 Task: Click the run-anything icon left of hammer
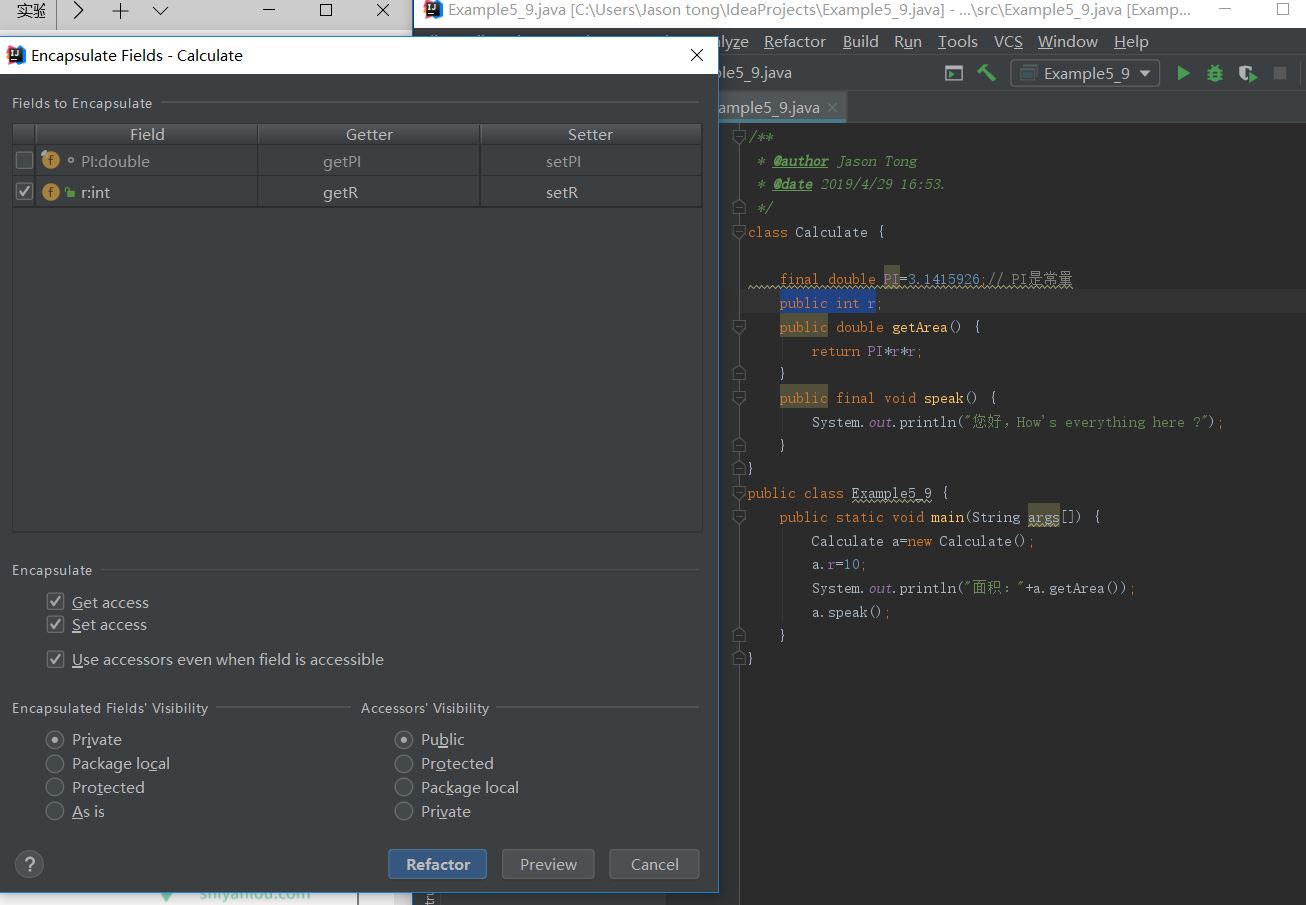pyautogui.click(x=954, y=73)
